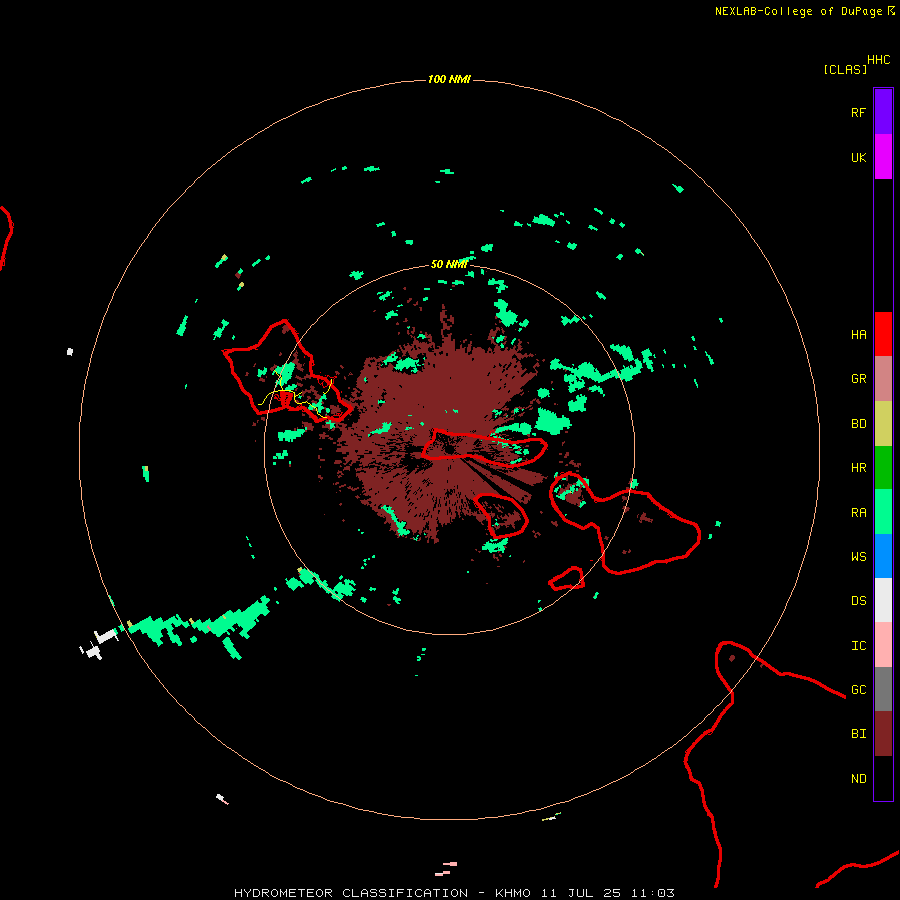Click the HR legend label
Screen dimensions: 900x900
858,468
